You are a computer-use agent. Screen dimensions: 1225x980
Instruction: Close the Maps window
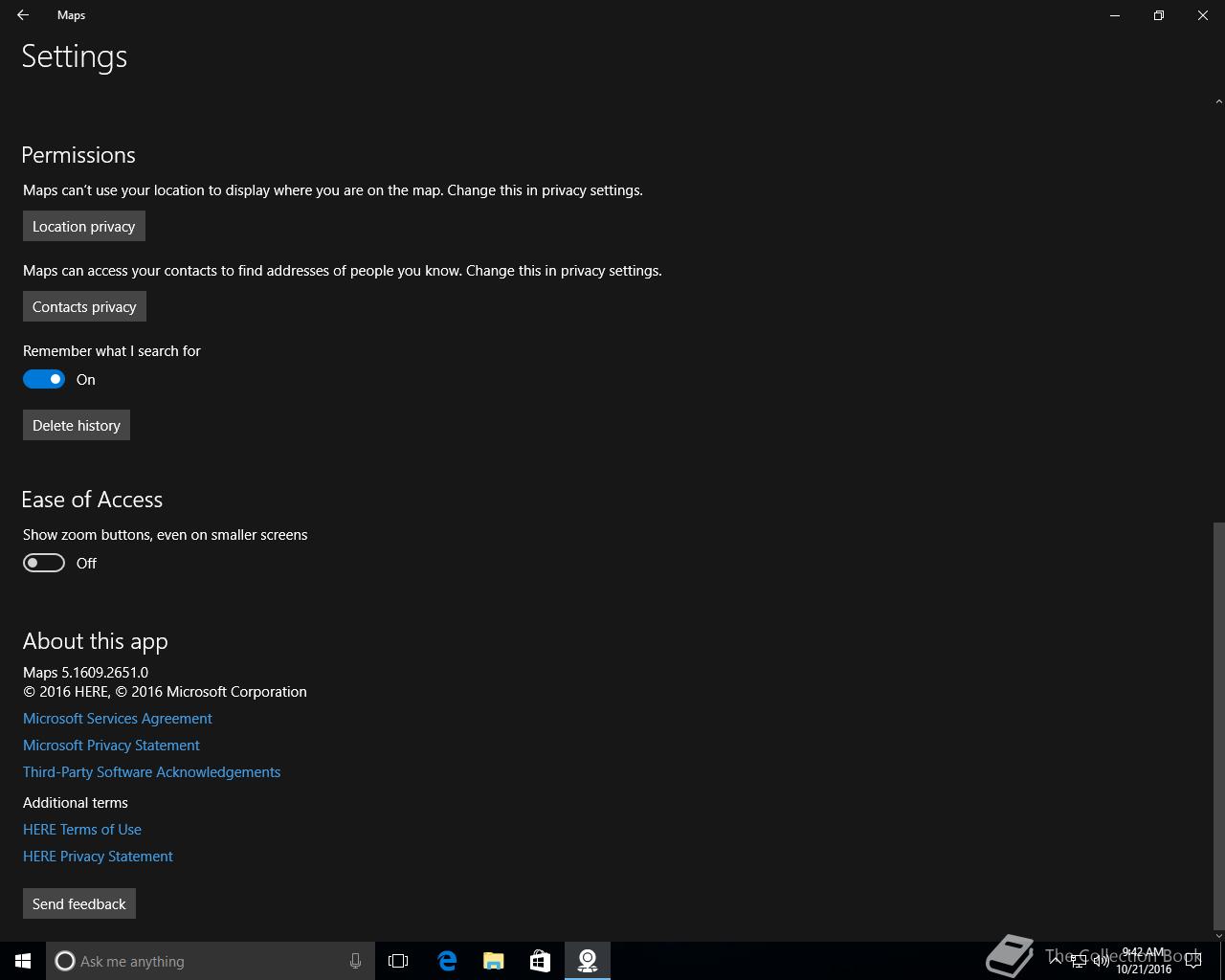1203,15
